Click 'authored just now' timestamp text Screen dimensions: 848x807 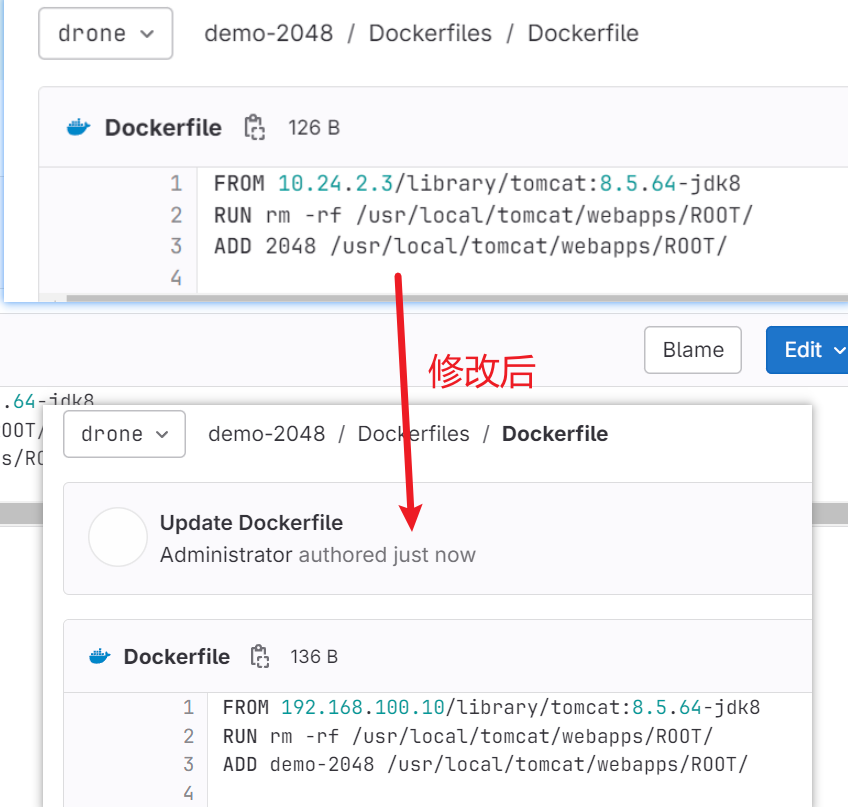point(387,555)
